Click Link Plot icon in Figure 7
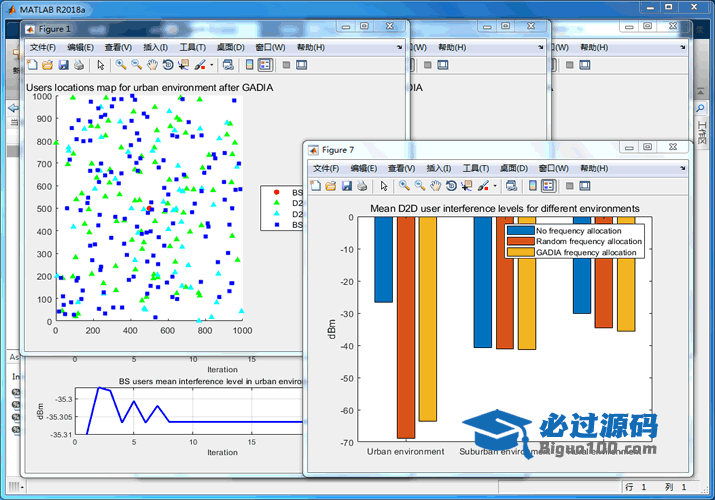This screenshot has width=715, height=500. pyautogui.click(x=511, y=186)
